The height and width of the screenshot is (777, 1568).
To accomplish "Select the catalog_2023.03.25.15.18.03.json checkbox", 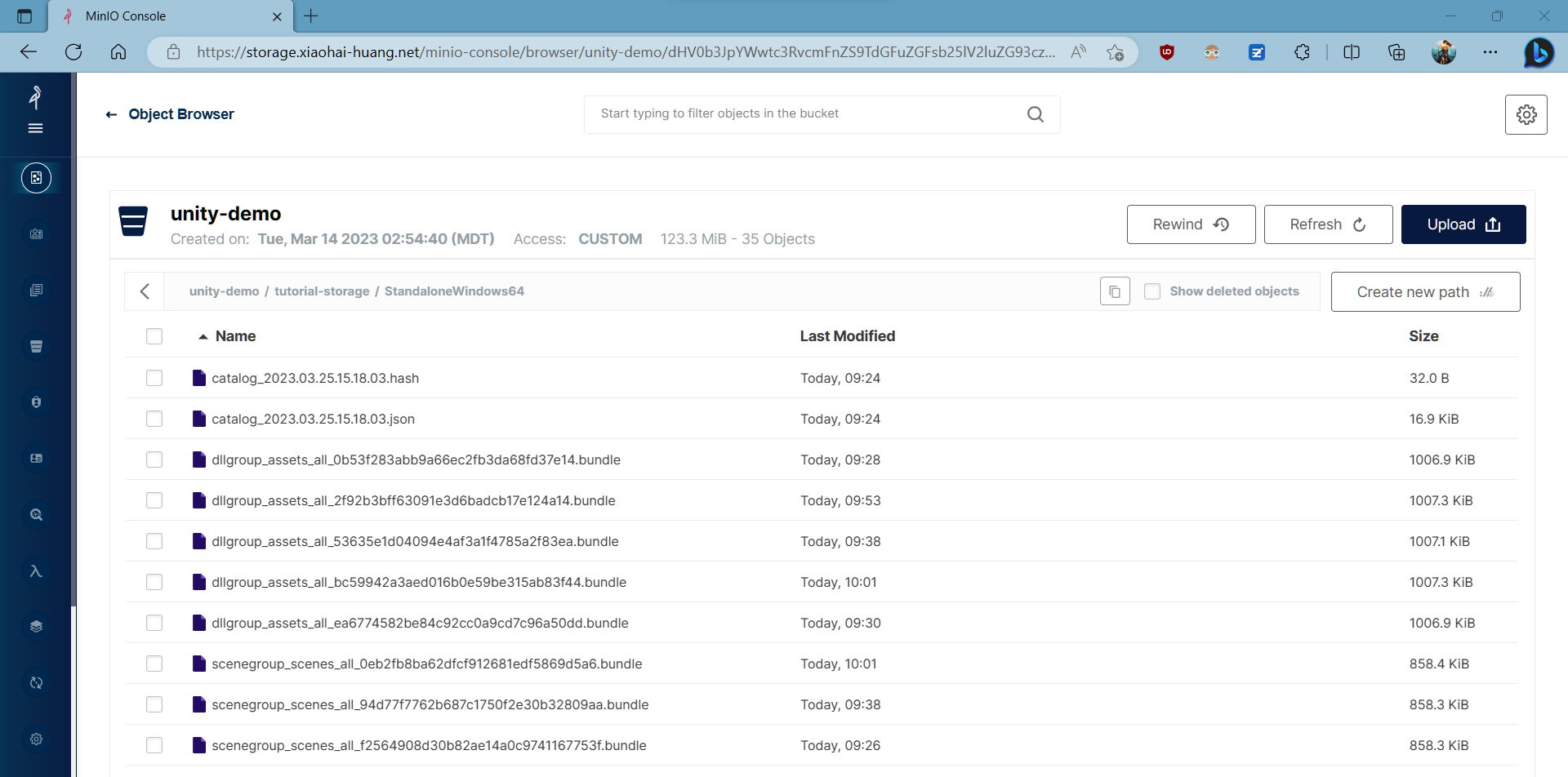I will [154, 419].
